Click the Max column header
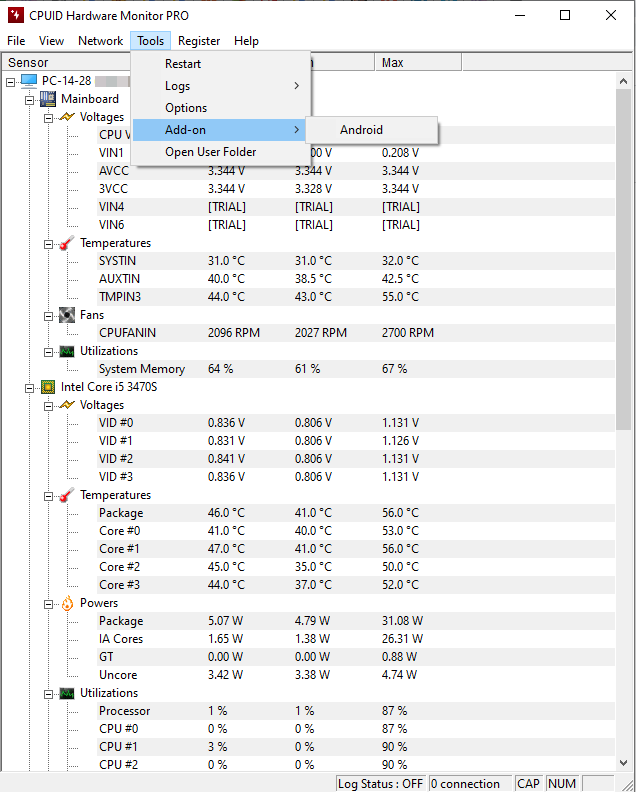636x792 pixels. [x=418, y=63]
